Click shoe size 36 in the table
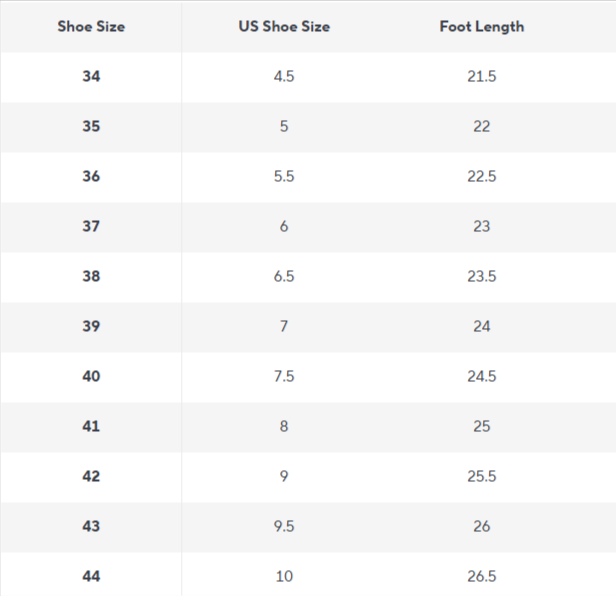Image resolution: width=616 pixels, height=596 pixels. (x=91, y=177)
